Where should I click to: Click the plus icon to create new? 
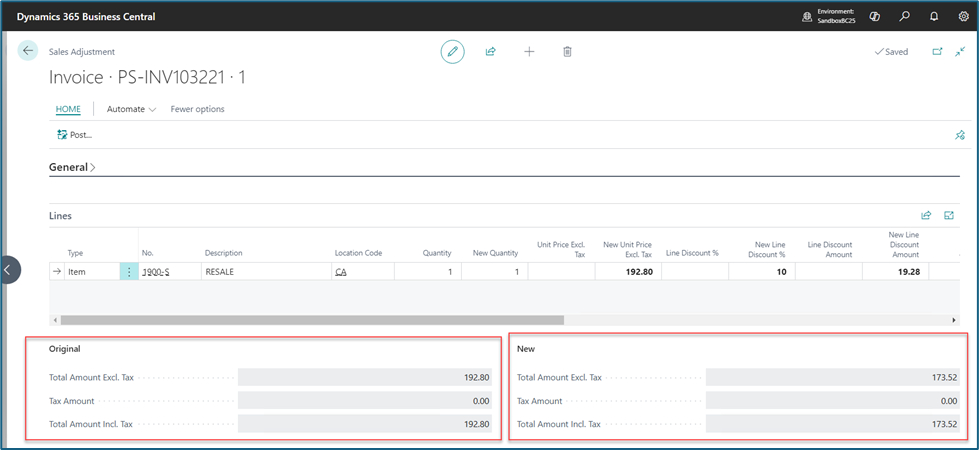(529, 52)
